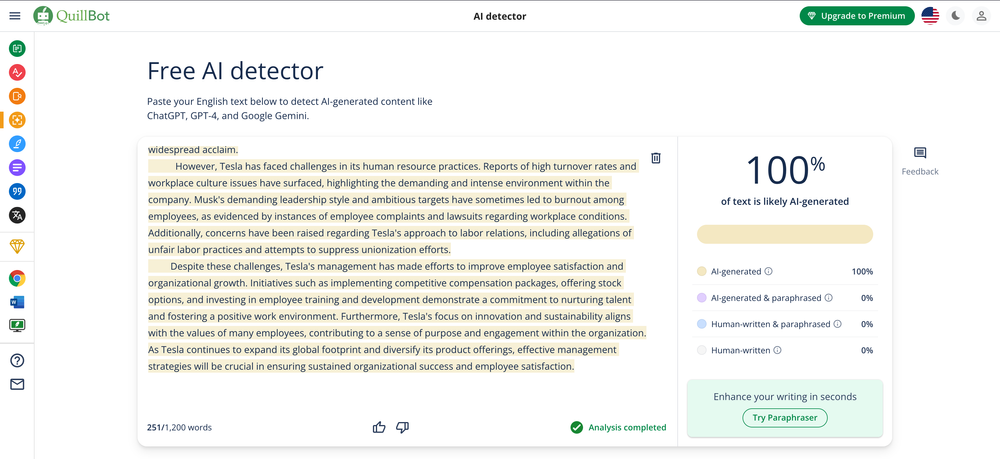Toggle dark mode moon icon
1000x459 pixels.
955,16
